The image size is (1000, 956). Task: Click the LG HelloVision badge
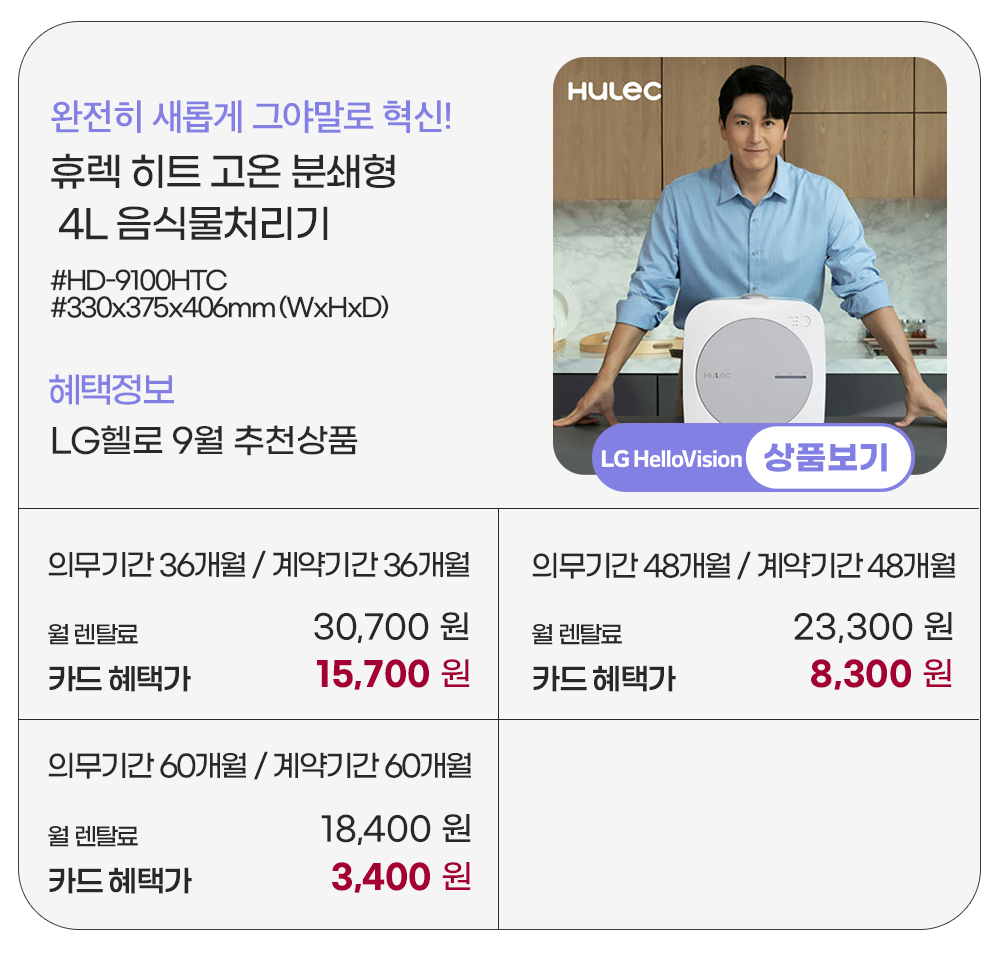(671, 459)
